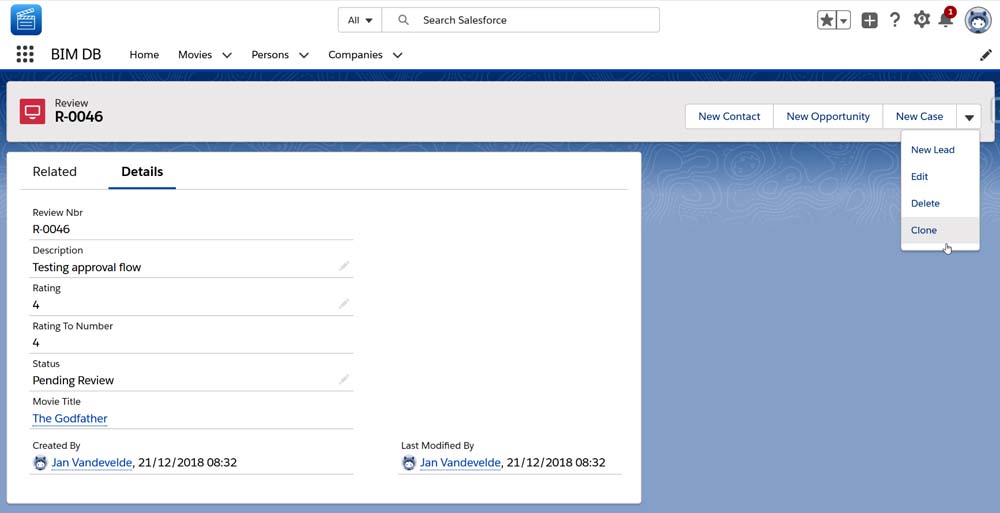Choose Clone from the actions menu
The width and height of the screenshot is (1000, 513).
(x=940, y=230)
